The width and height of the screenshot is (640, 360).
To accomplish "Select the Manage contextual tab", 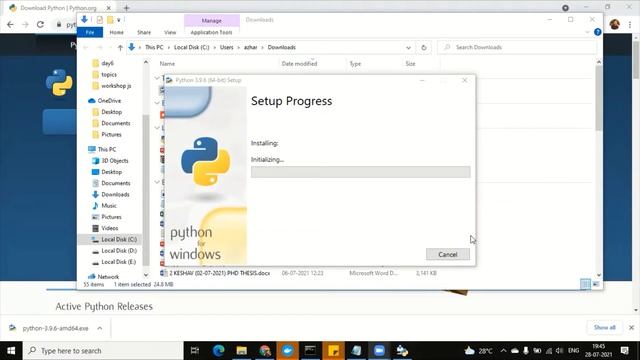I will [211, 20].
